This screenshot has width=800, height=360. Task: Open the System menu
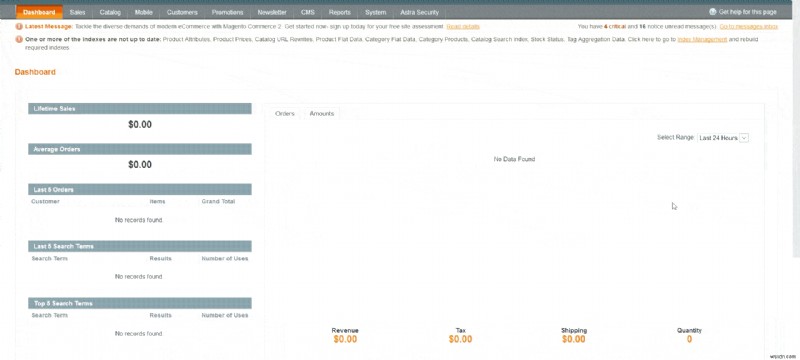(376, 12)
